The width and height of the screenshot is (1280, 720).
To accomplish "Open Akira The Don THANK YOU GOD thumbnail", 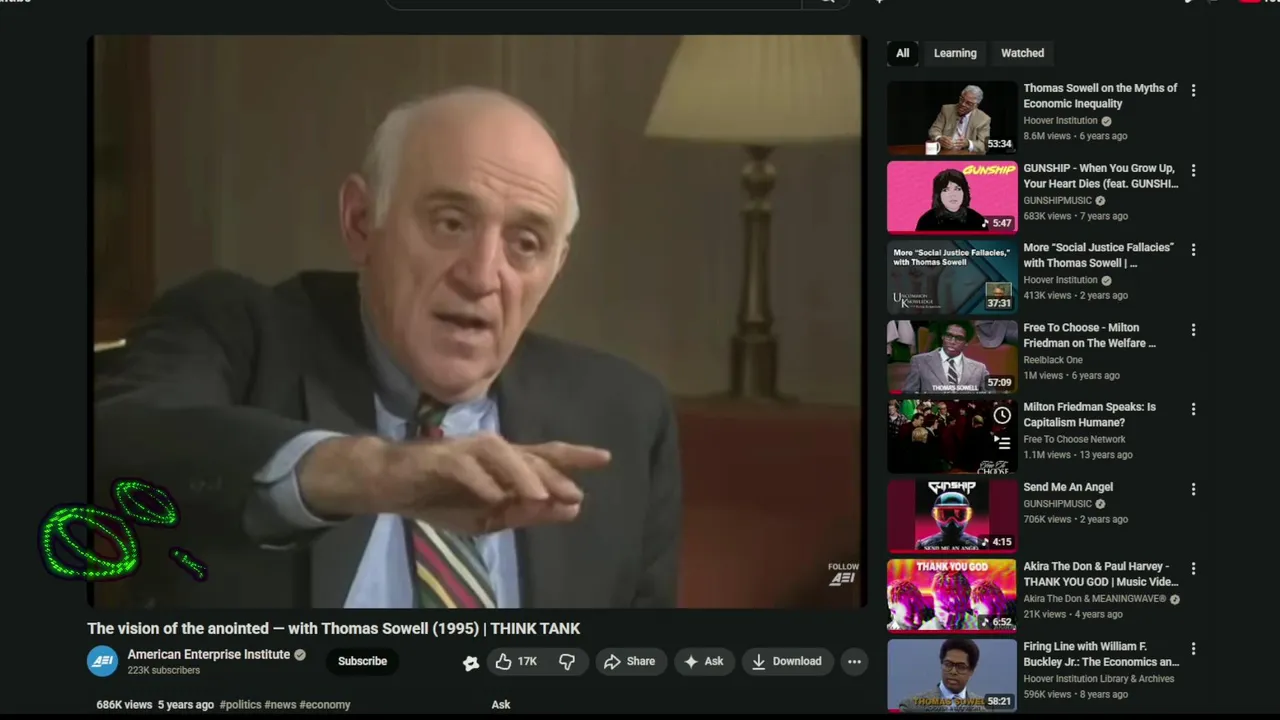I will pyautogui.click(x=952, y=595).
